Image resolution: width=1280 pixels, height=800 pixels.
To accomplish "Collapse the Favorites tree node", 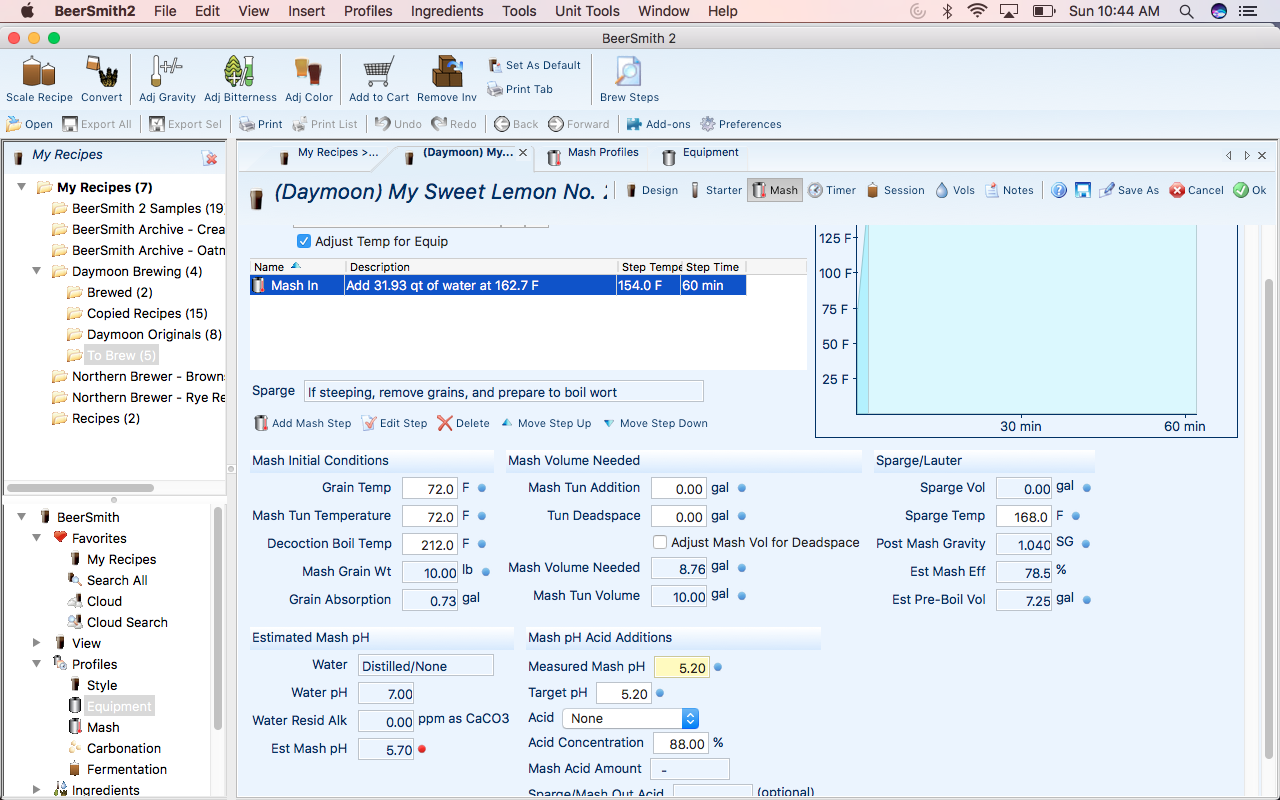I will coord(37,538).
